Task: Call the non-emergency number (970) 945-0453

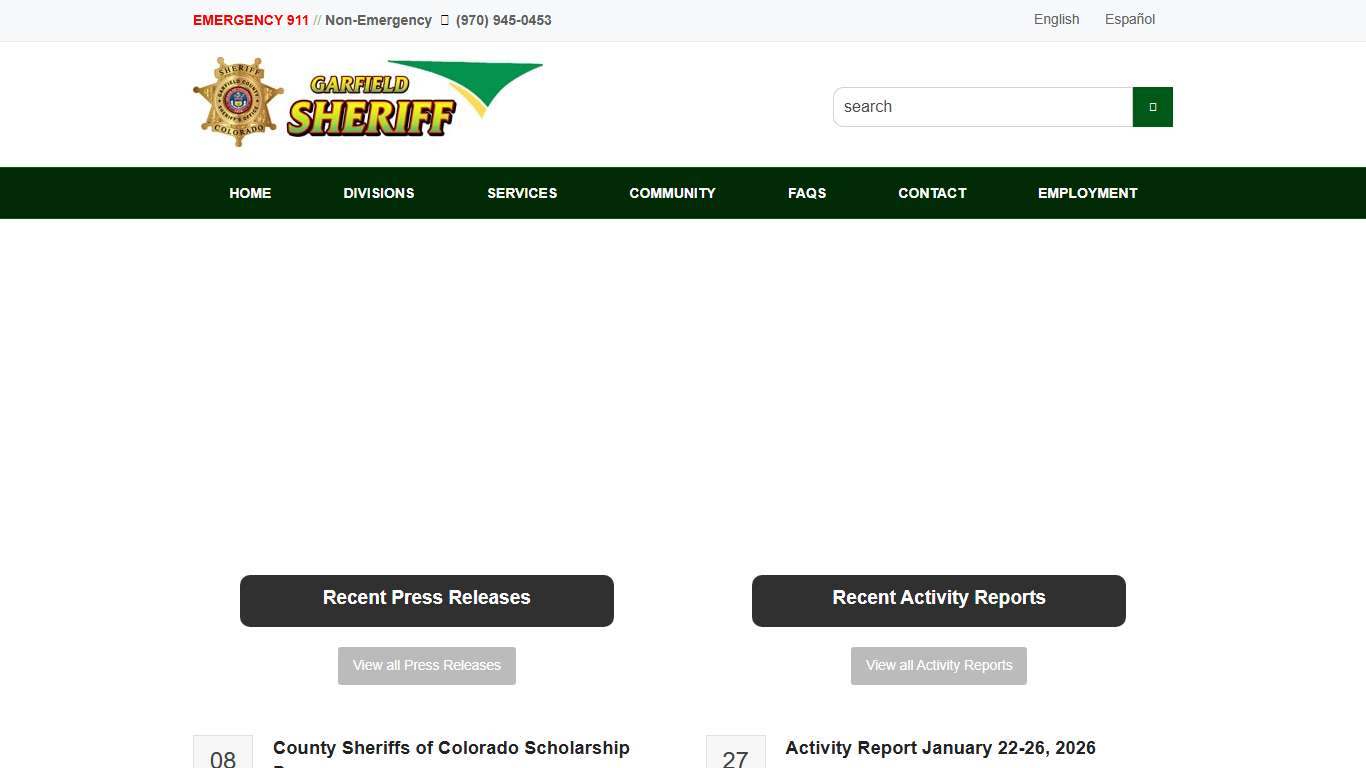Action: point(504,19)
